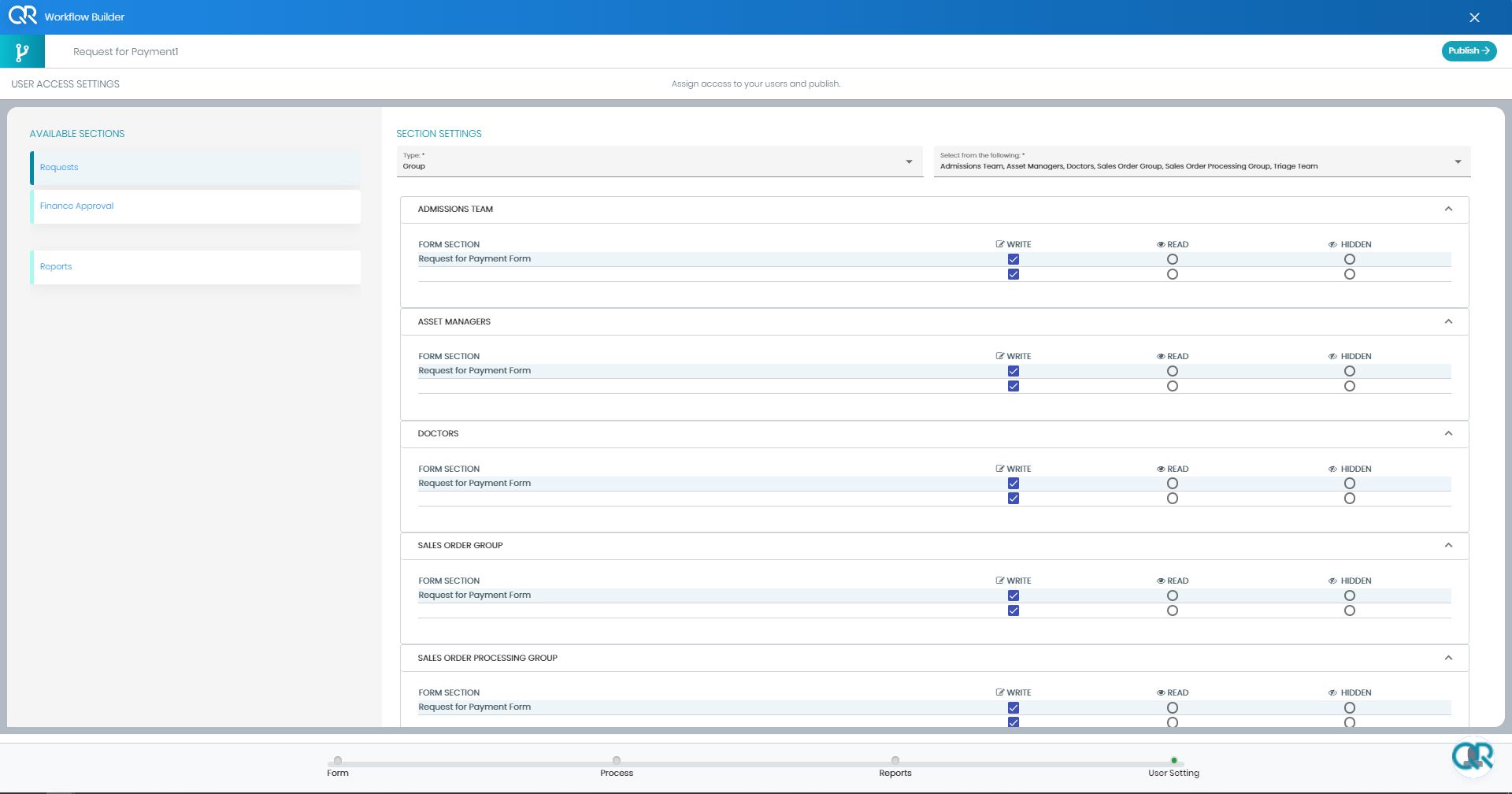Uncheck Write for Admissions Team Request for Payment Form

[1014, 259]
